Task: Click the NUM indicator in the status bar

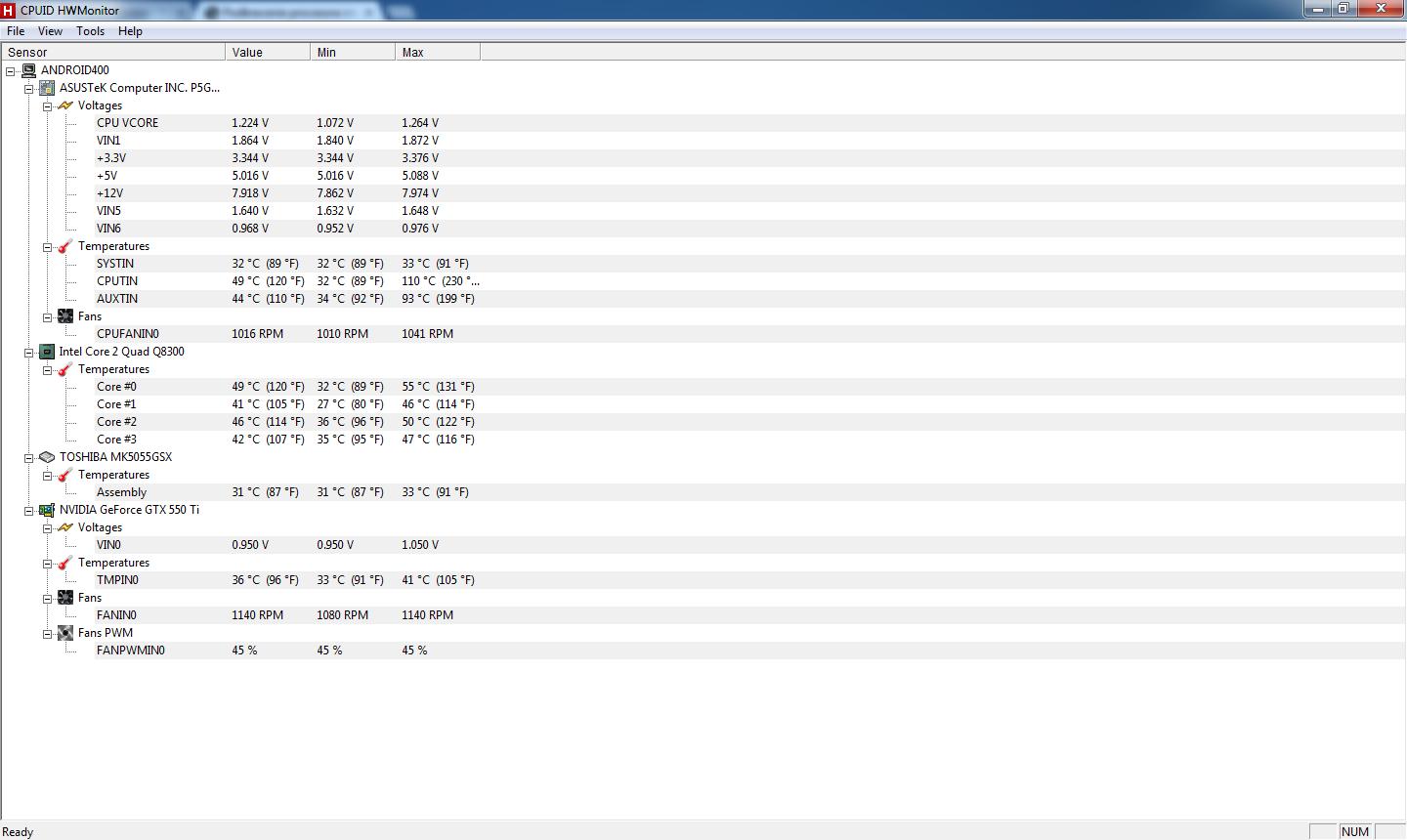Action: [1355, 832]
